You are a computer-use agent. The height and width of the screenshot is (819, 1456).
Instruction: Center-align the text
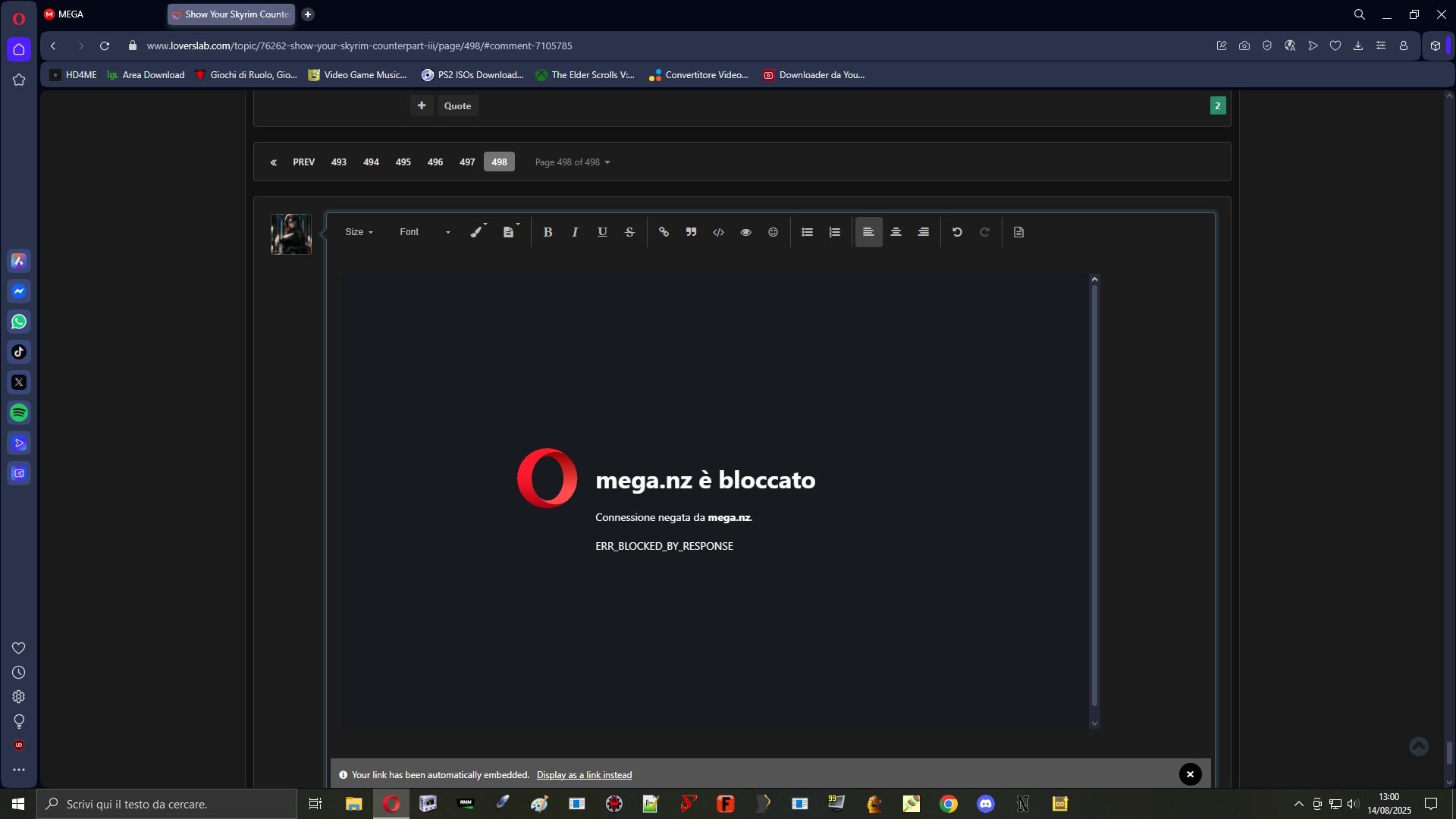click(x=896, y=232)
